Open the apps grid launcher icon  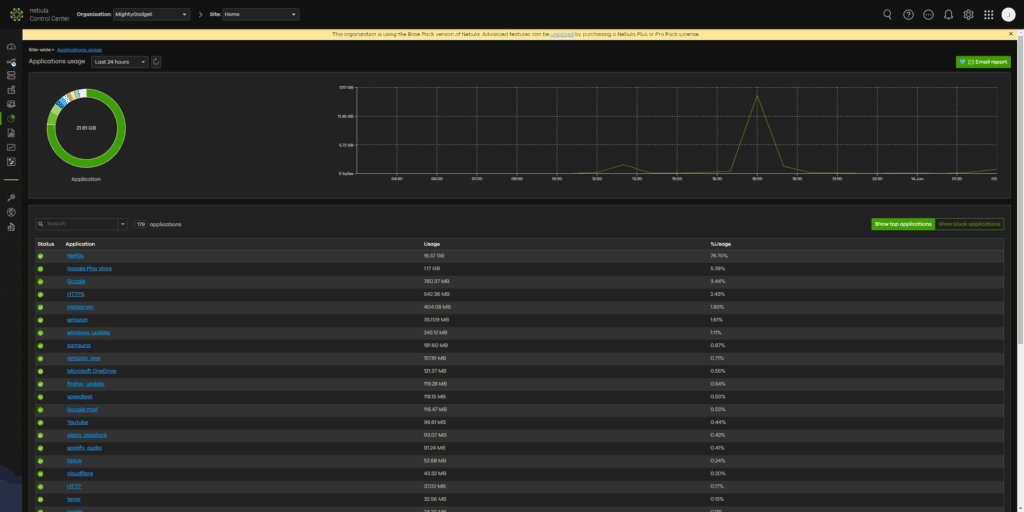pyautogui.click(x=989, y=15)
